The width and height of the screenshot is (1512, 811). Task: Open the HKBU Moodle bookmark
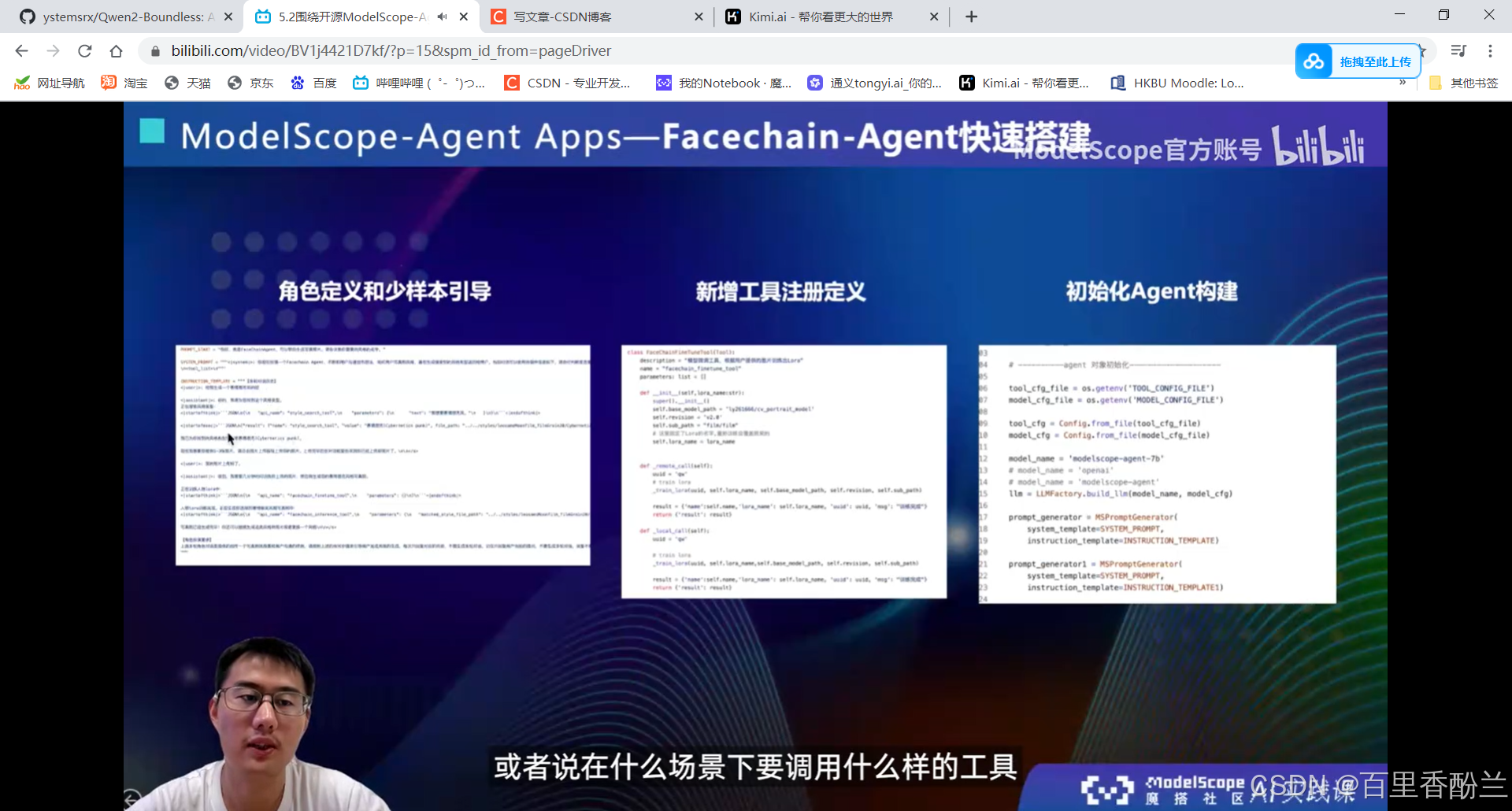point(1177,83)
